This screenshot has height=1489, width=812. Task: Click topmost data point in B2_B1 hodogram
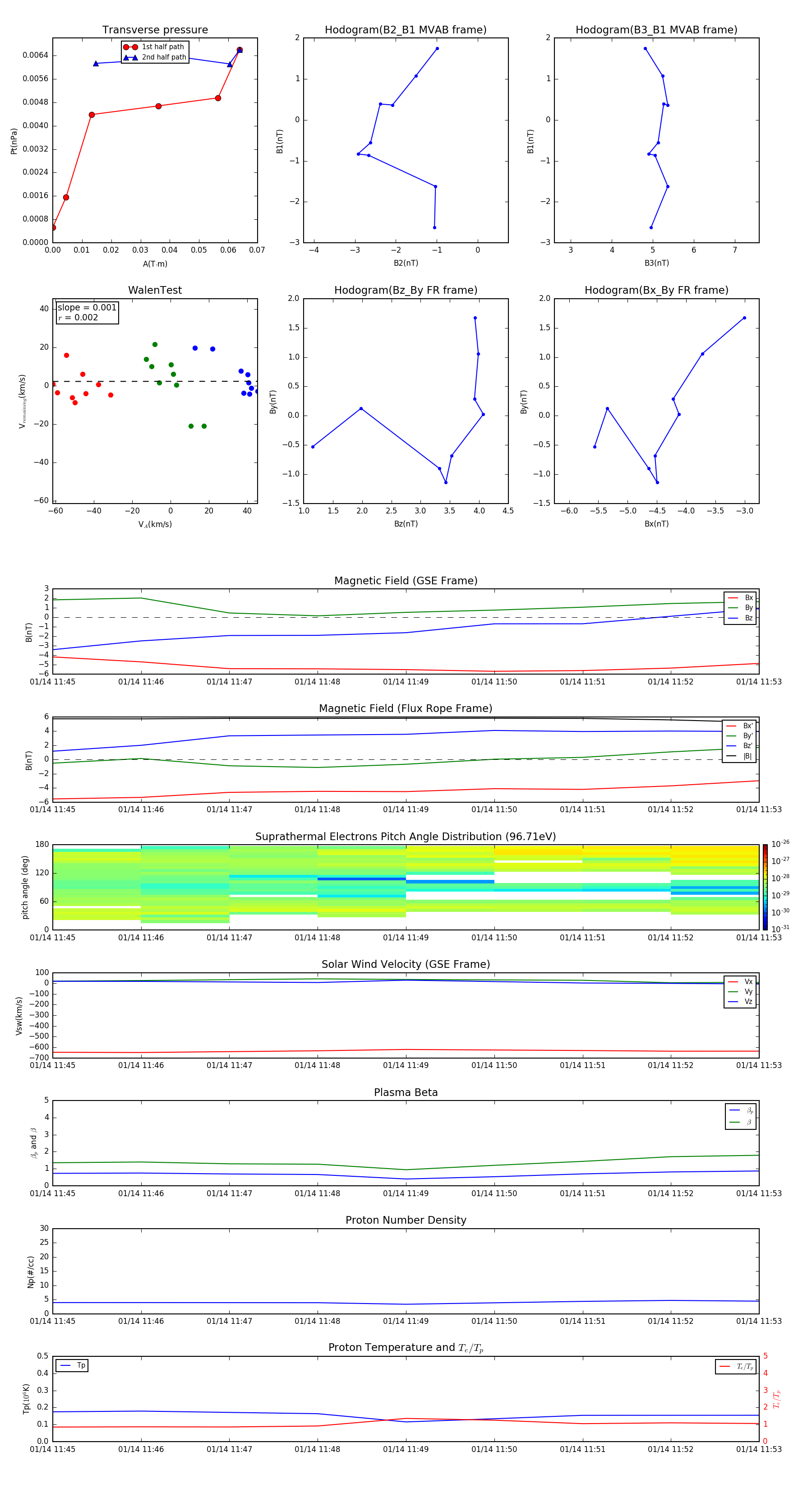(437, 49)
